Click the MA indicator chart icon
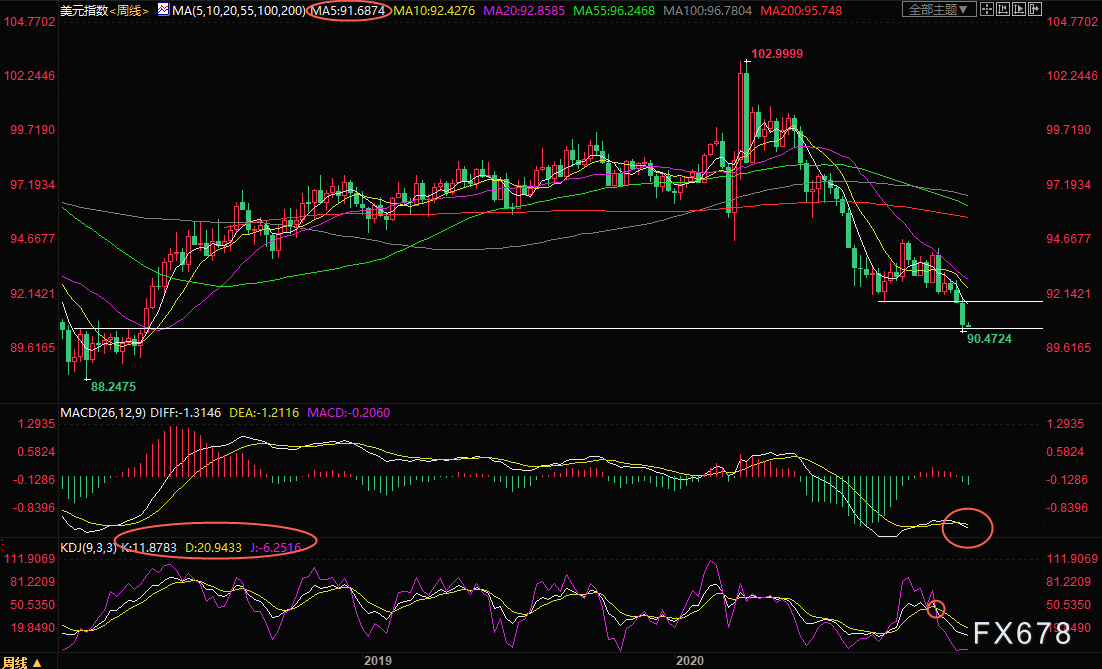This screenshot has width=1102, height=669. point(164,10)
